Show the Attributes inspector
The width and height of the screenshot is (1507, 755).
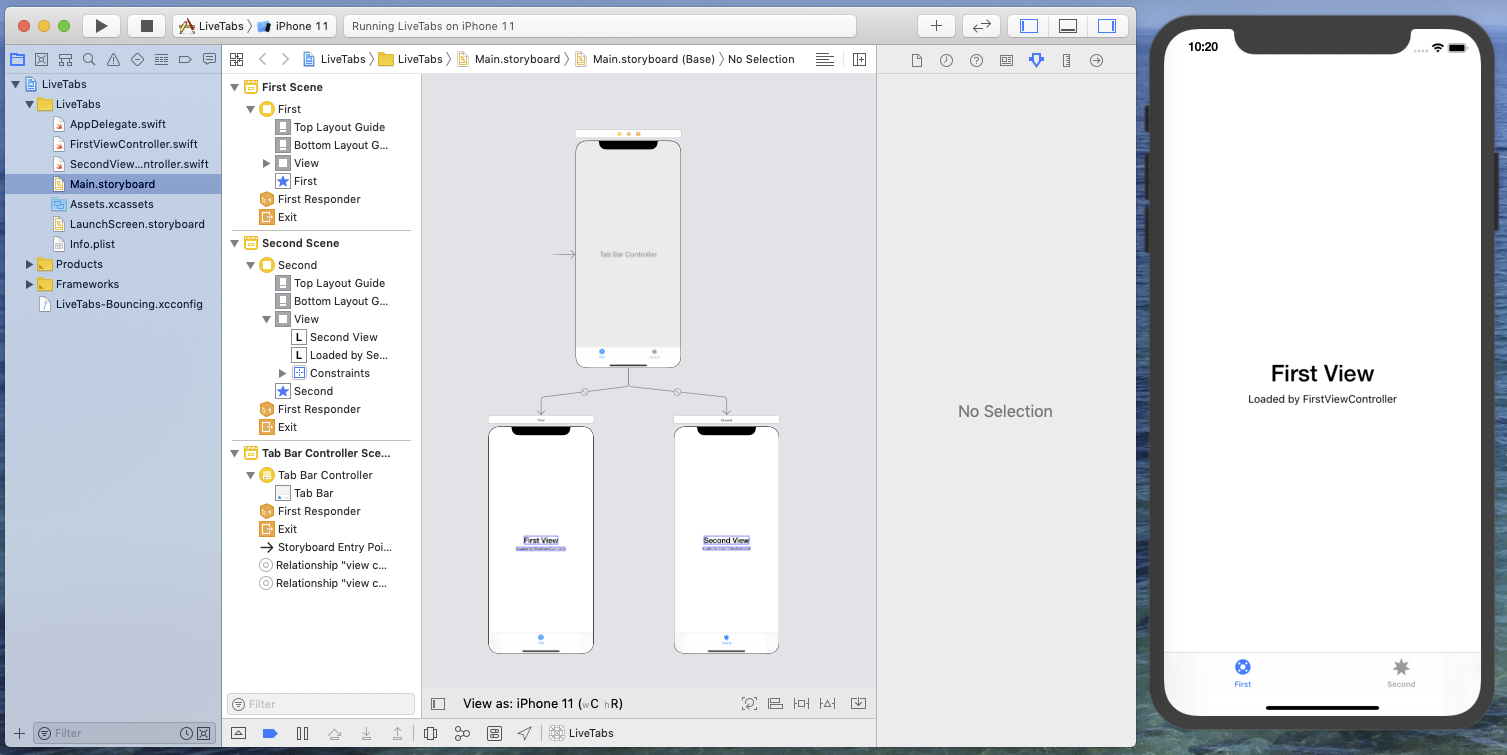pyautogui.click(x=1036, y=60)
